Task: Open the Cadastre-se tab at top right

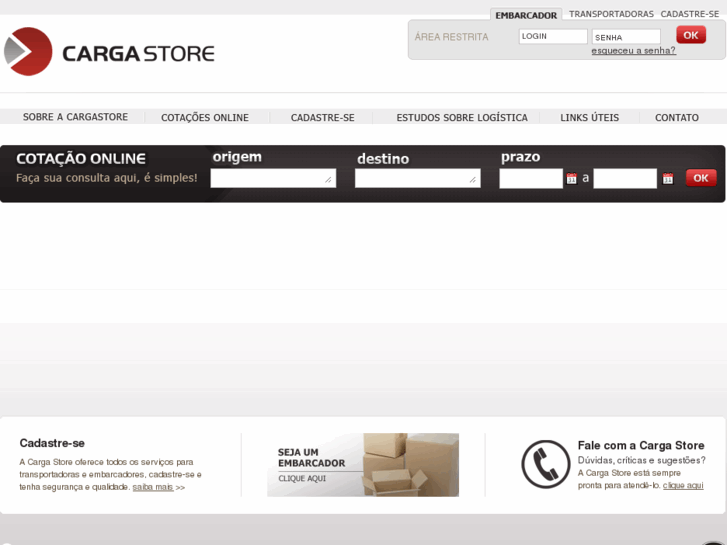Action: click(689, 14)
